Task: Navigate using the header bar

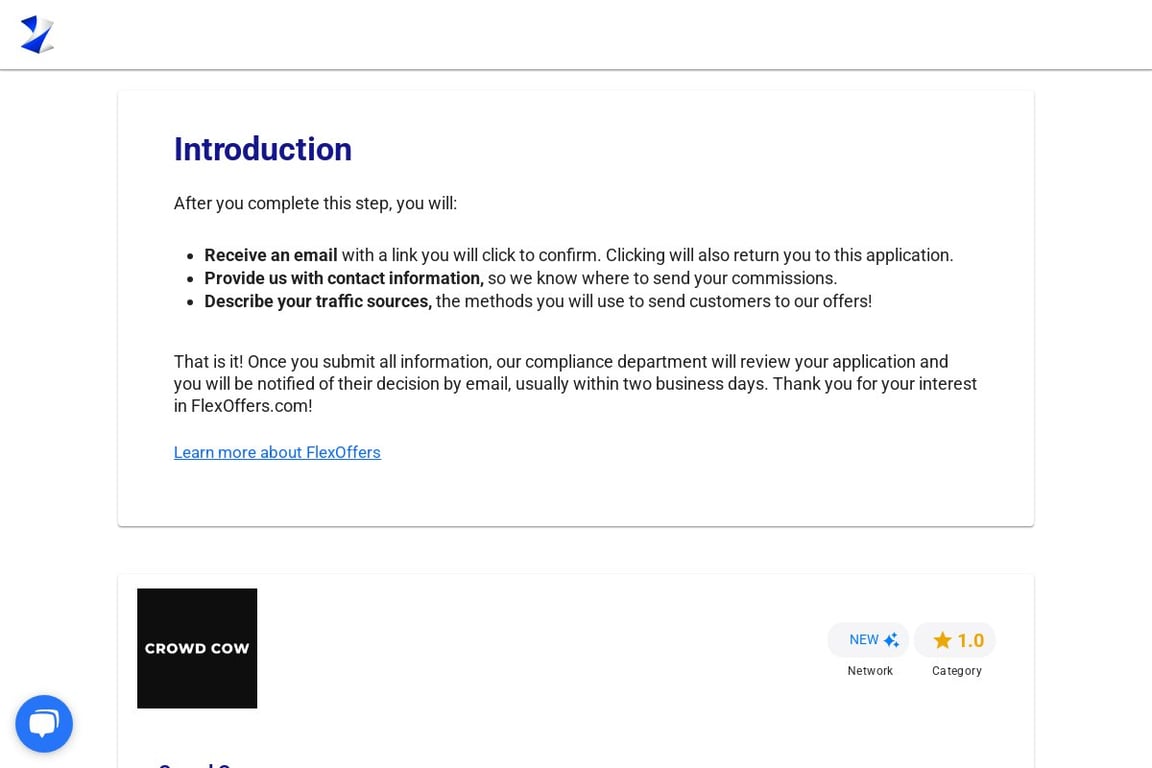Action: pos(576,34)
